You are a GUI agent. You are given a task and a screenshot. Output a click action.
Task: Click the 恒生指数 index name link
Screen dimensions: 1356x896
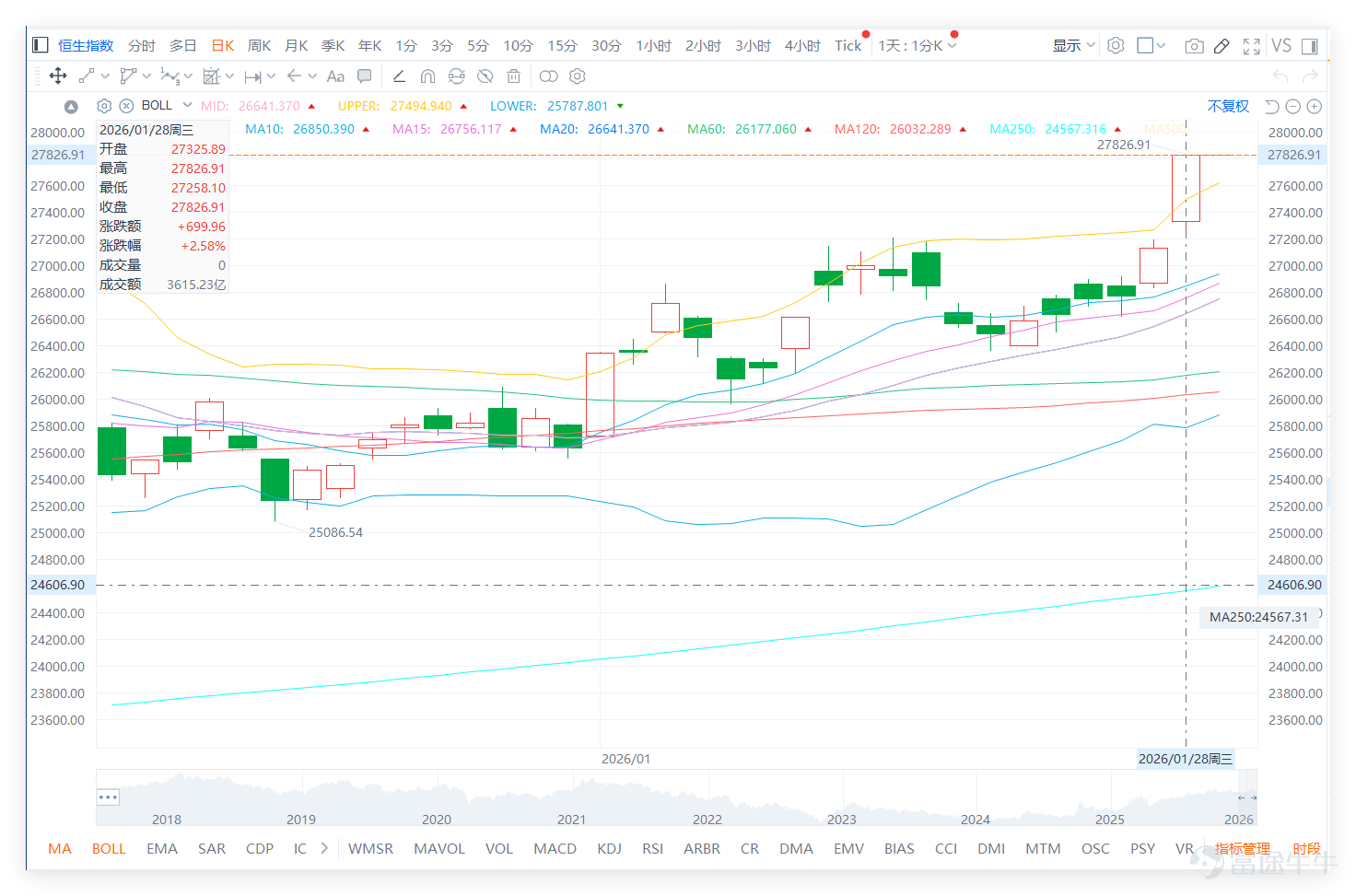click(x=86, y=45)
